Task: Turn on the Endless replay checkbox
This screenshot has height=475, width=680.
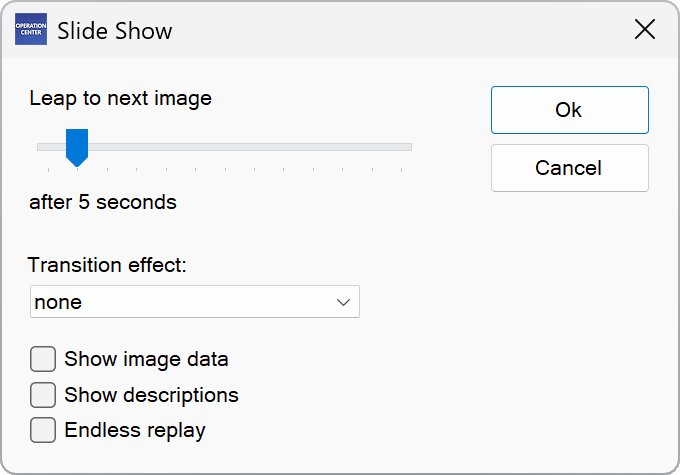Action: click(43, 431)
